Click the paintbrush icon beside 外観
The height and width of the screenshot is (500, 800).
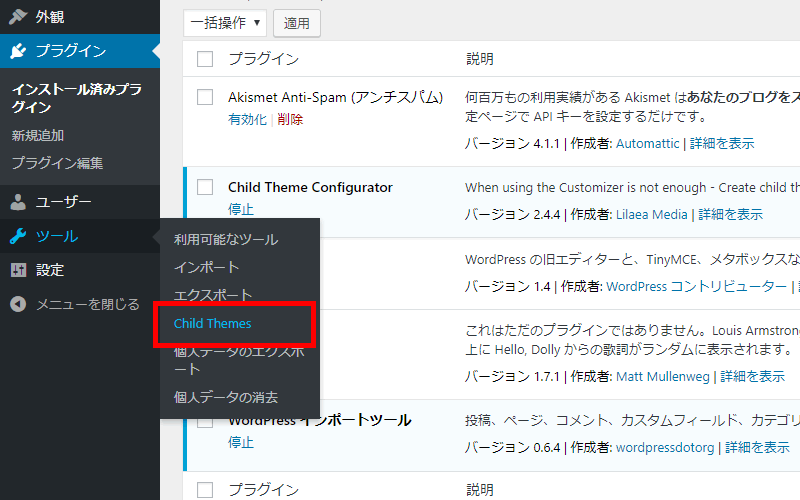18,16
